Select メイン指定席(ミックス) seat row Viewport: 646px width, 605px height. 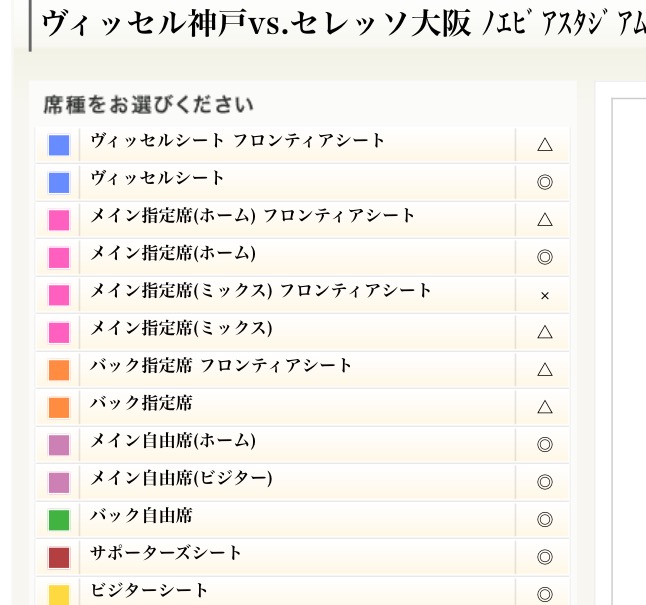pos(181,329)
